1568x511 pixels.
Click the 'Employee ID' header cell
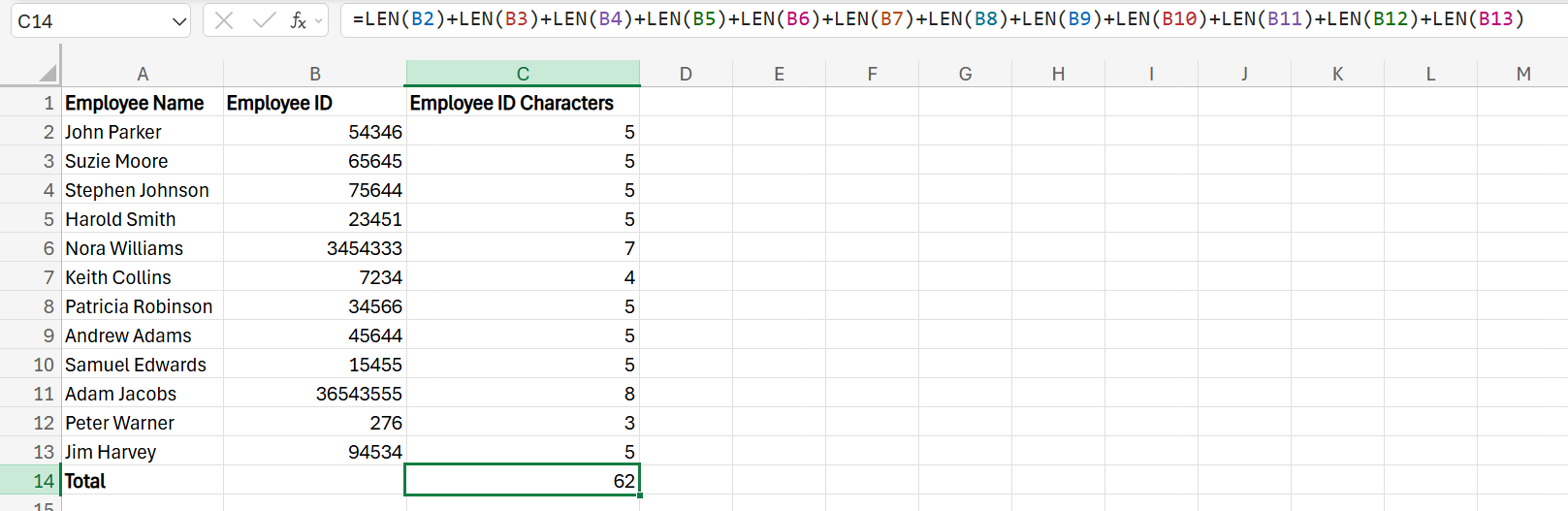[315, 103]
